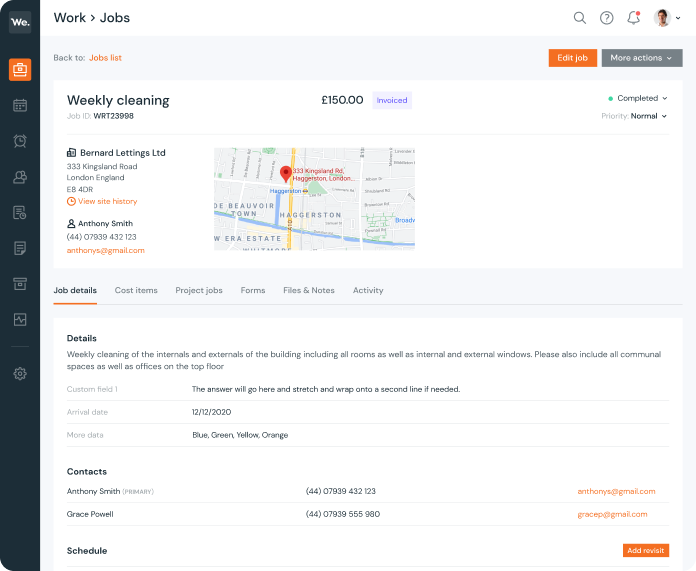Image resolution: width=696 pixels, height=571 pixels.
Task: Open the Files & Notes tab
Action: tap(309, 290)
